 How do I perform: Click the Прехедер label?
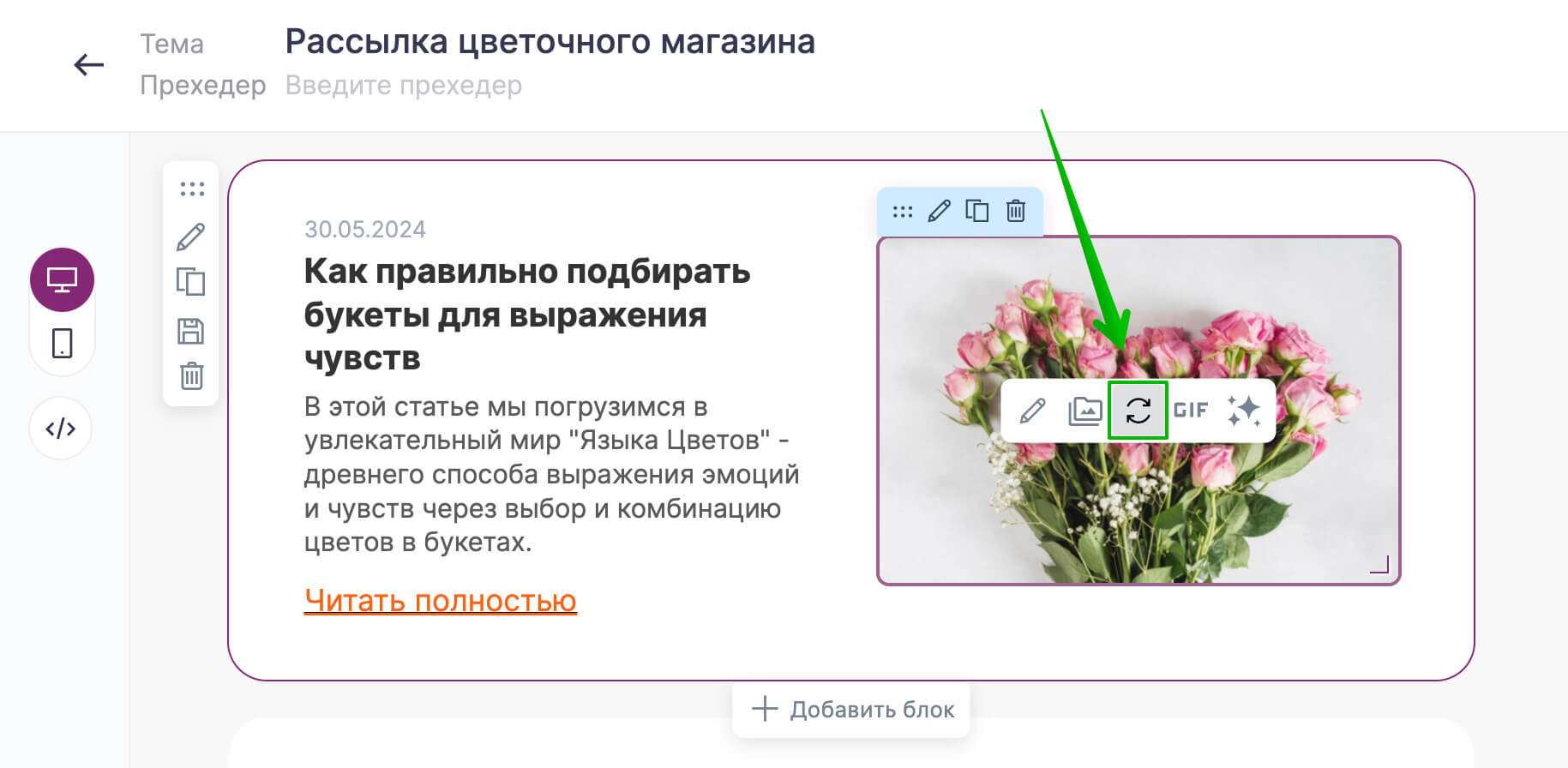[x=203, y=86]
